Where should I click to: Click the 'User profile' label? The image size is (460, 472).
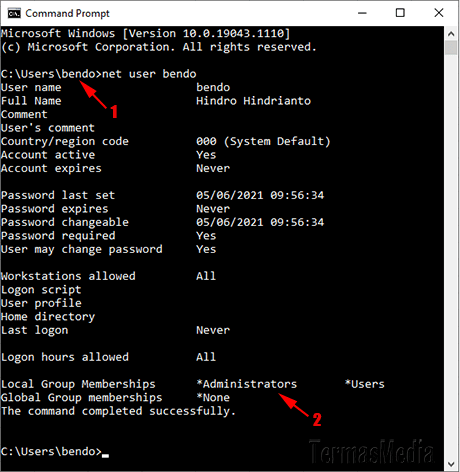41,303
